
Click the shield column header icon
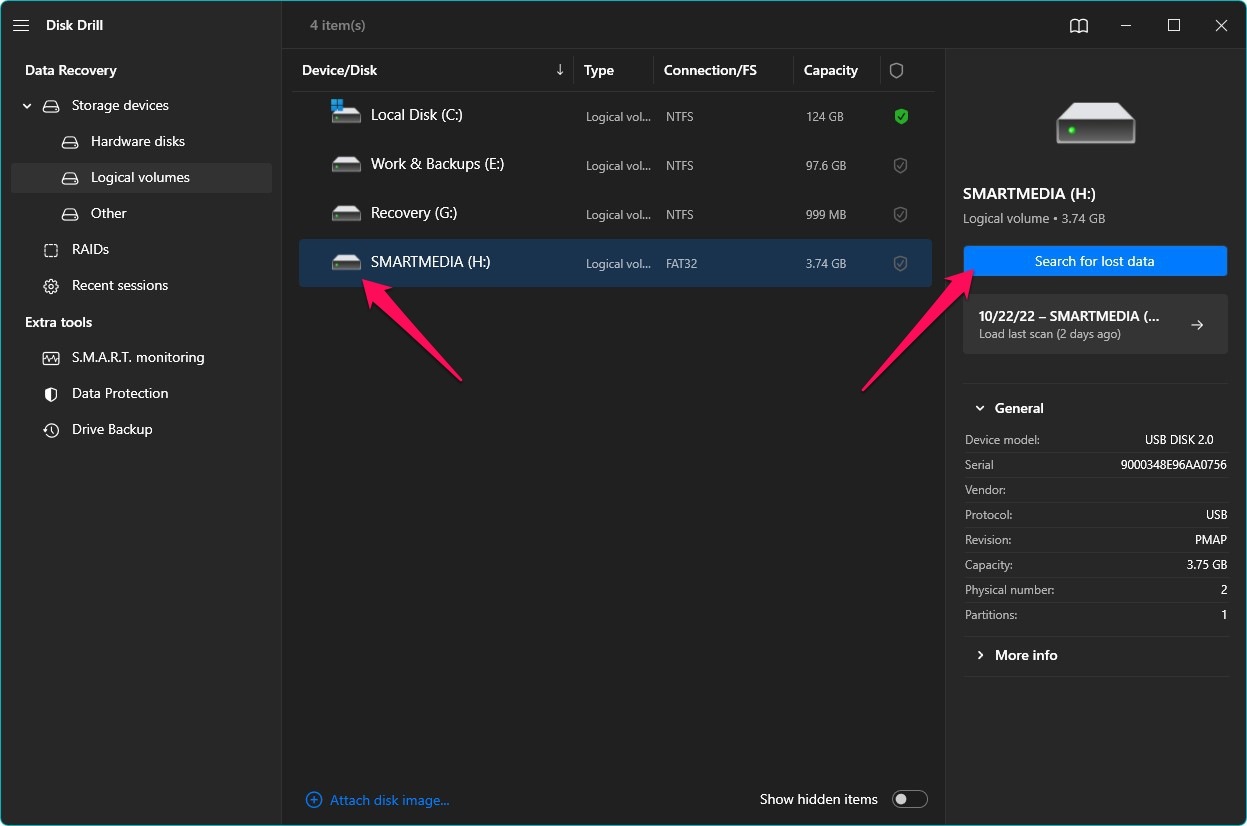896,71
